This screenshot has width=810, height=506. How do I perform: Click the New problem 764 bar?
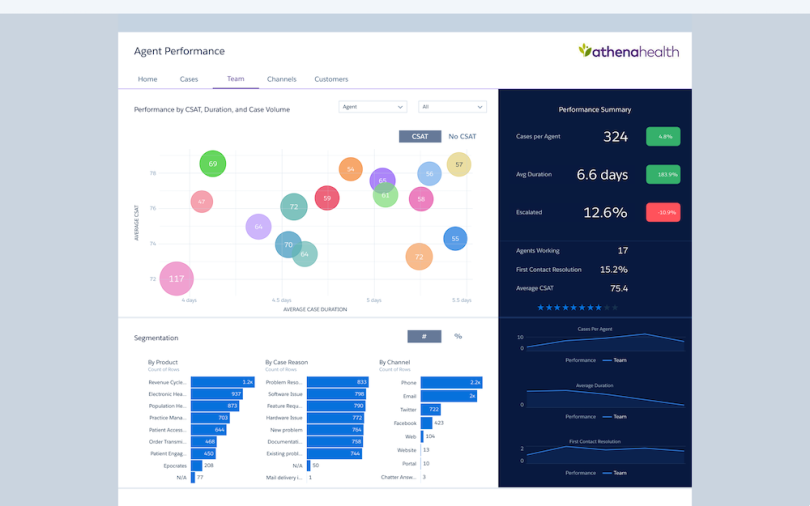(x=335, y=430)
